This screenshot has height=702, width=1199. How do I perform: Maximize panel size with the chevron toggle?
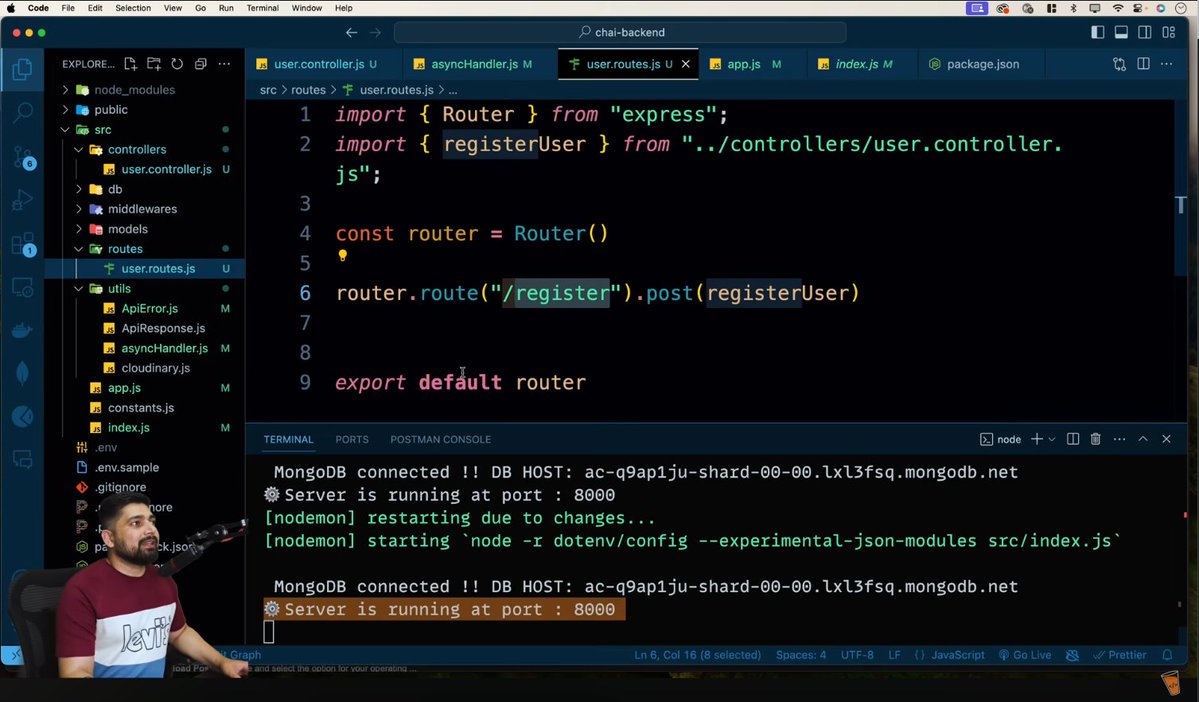[1142, 439]
